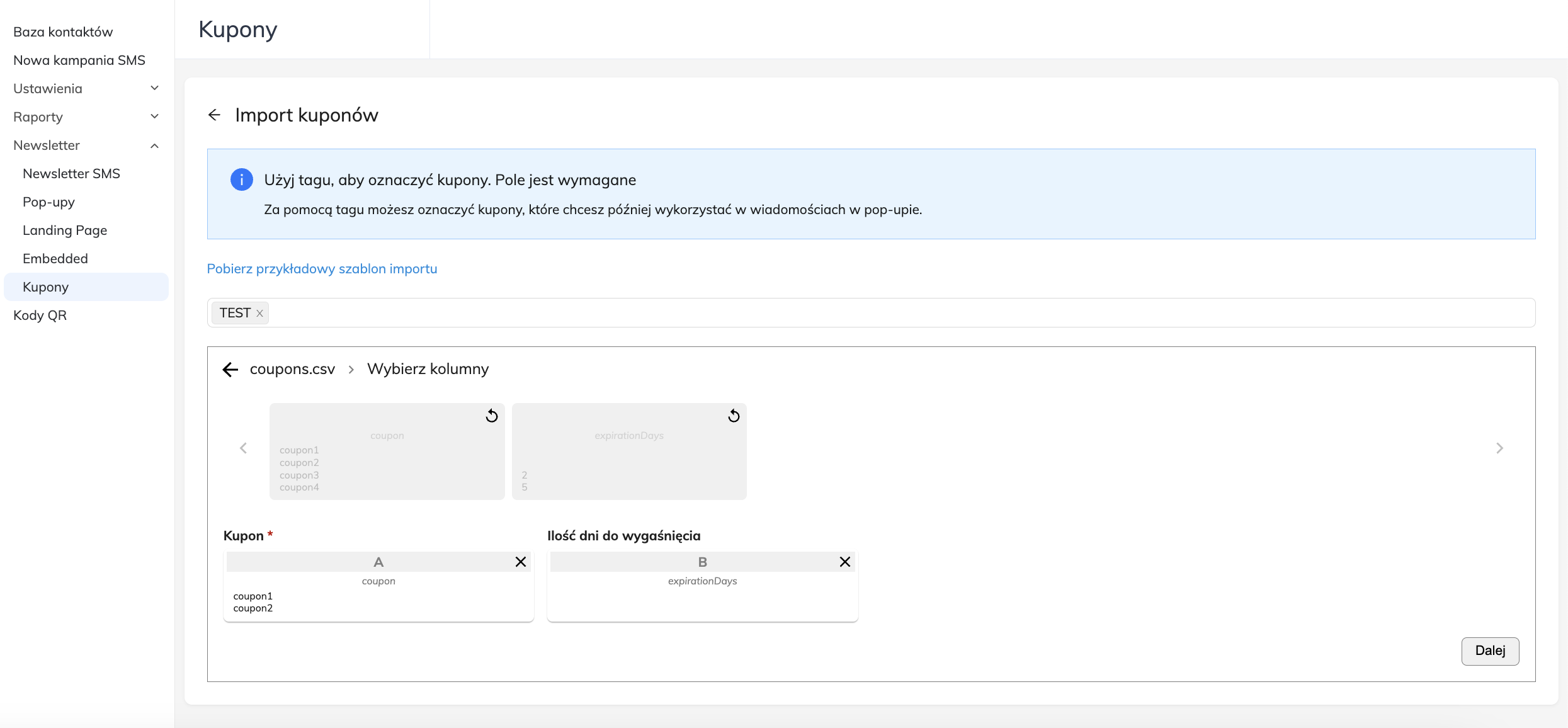Reset the coupon column card
This screenshot has width=1568, height=728.
(492, 416)
